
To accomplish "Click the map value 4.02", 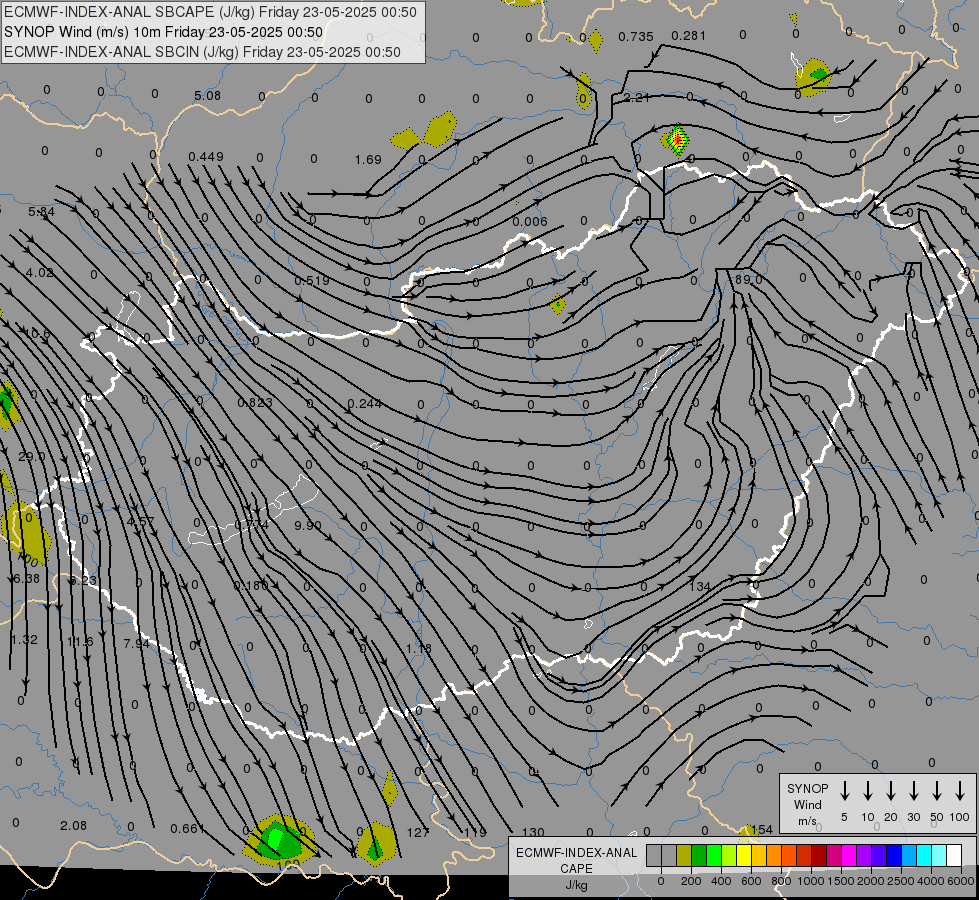I will click(x=39, y=272).
